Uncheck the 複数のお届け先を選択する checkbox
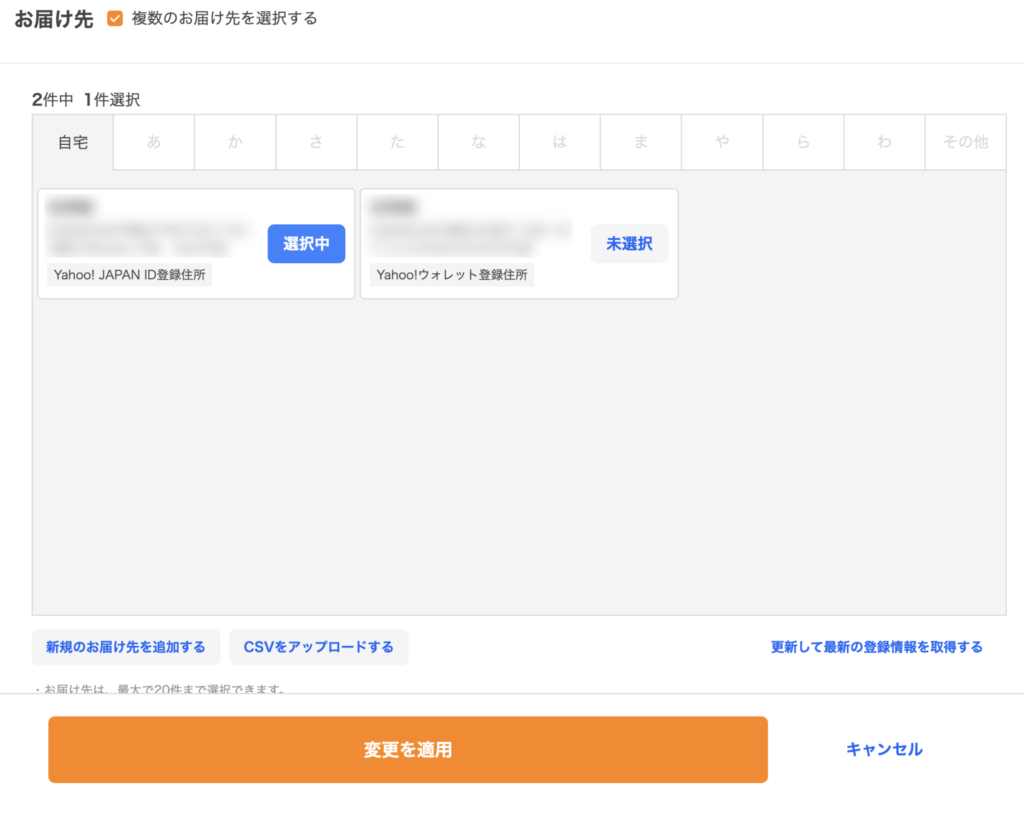The height and width of the screenshot is (822, 1024). tap(115, 19)
